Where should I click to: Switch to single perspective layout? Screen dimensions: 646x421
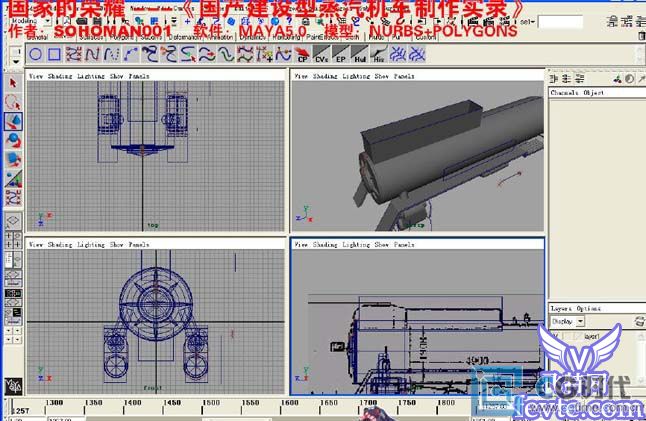click(x=13, y=221)
